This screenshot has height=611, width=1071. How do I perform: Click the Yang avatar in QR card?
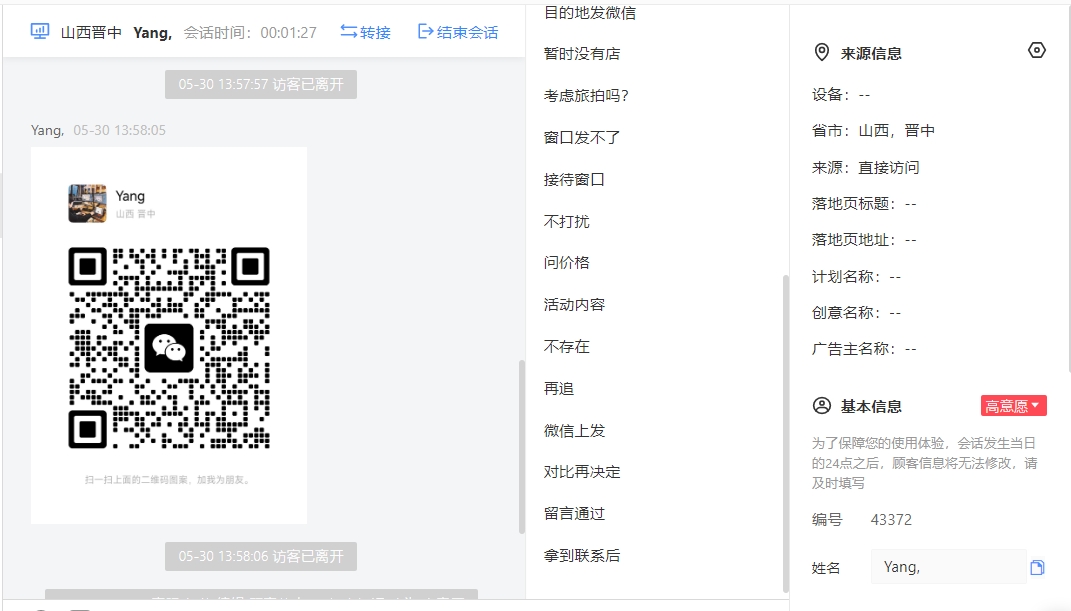tap(87, 203)
